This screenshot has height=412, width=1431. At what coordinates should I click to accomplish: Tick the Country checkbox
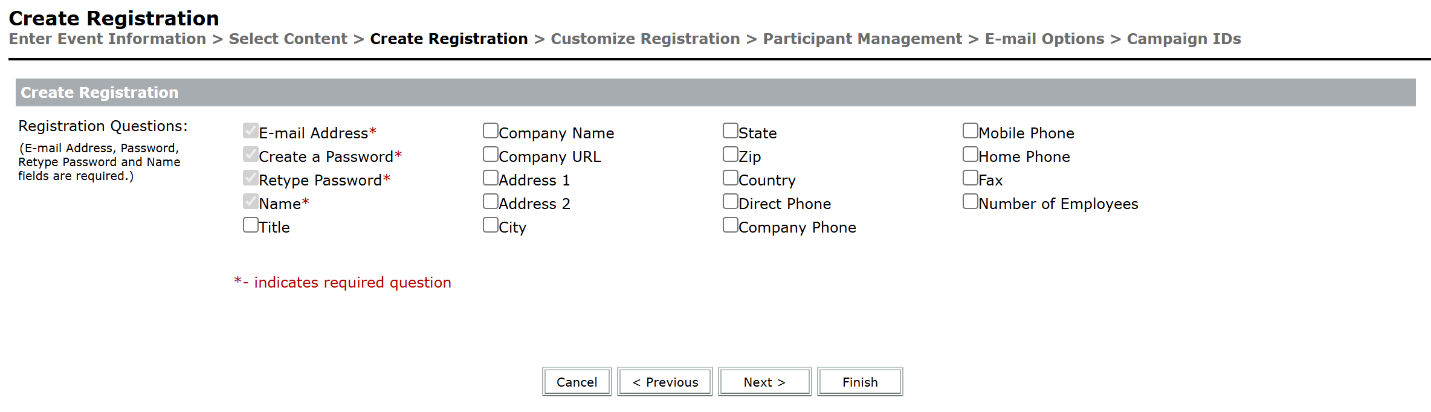click(x=731, y=178)
